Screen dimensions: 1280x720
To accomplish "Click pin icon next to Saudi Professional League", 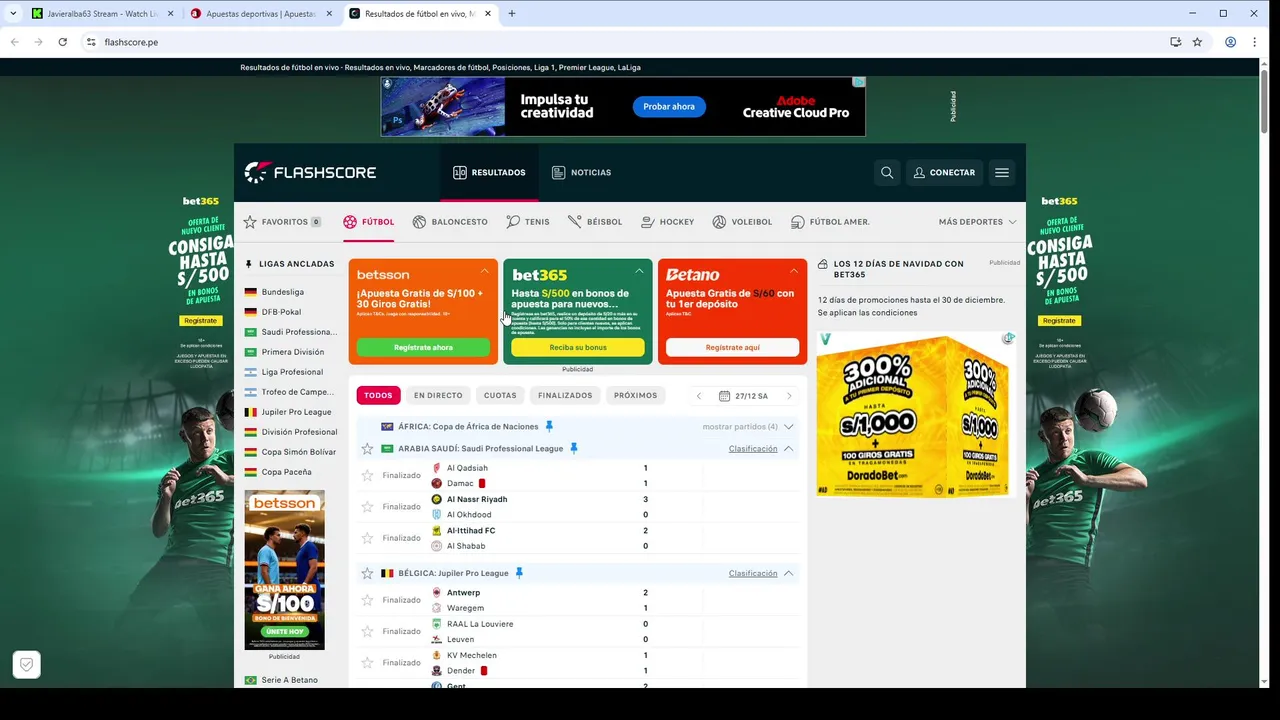I will [574, 448].
